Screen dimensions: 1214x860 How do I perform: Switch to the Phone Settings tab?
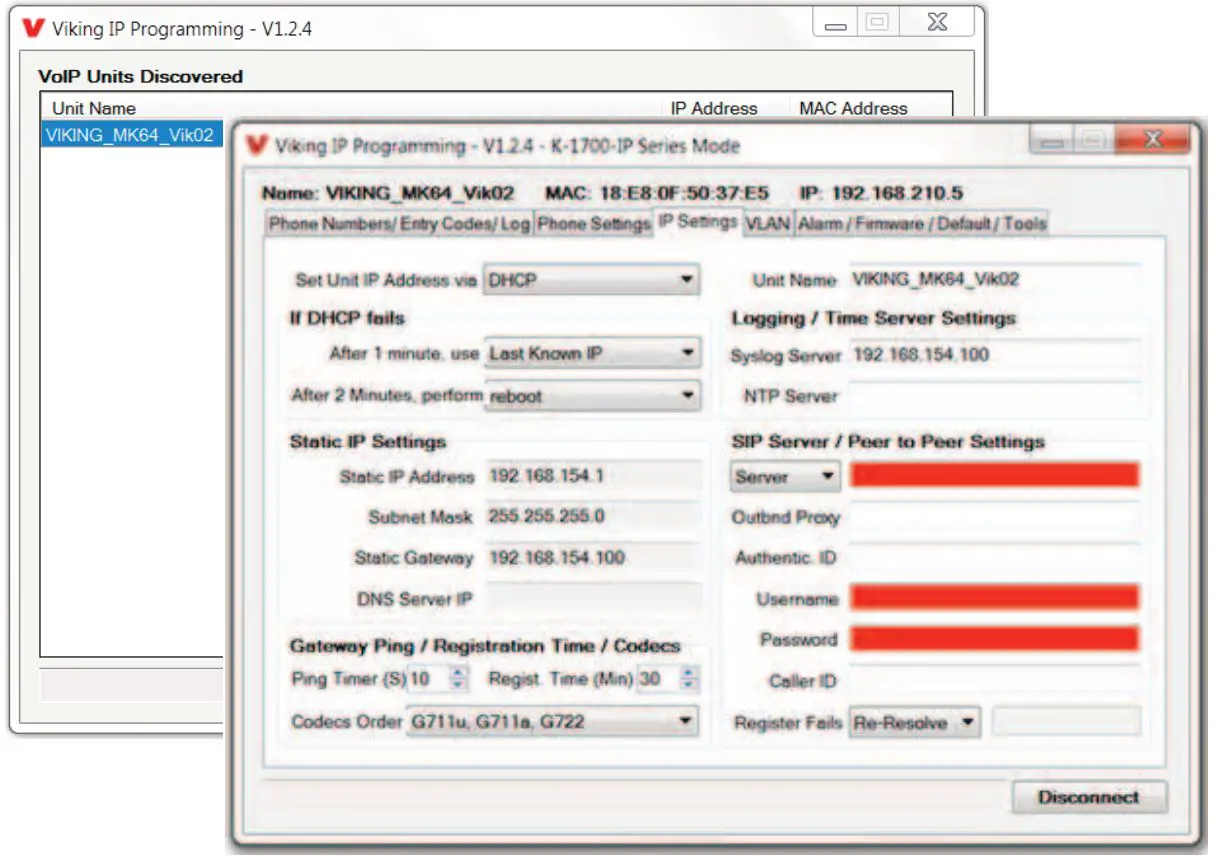pyautogui.click(x=594, y=224)
